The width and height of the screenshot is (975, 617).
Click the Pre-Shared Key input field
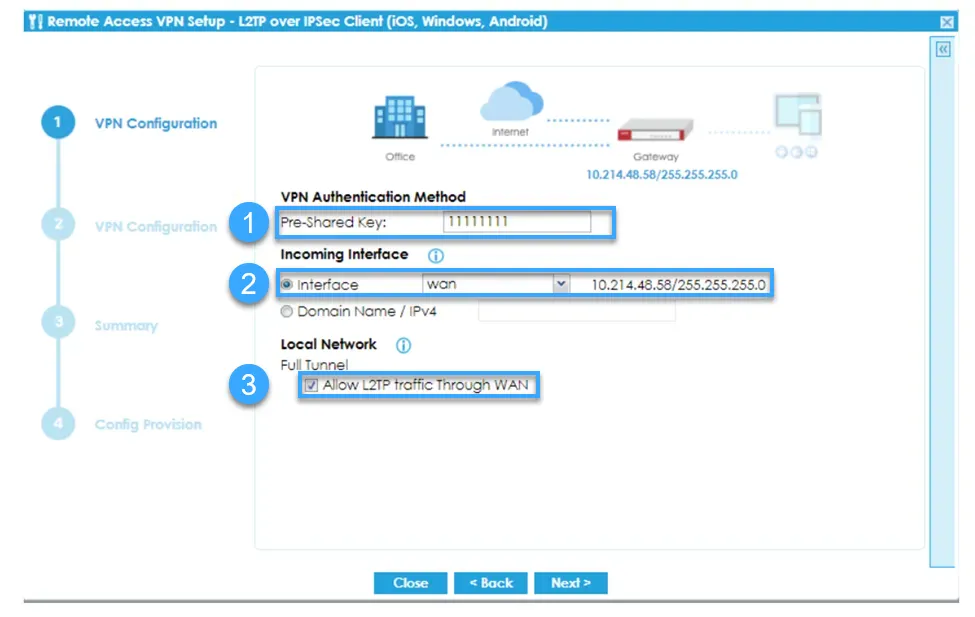click(x=516, y=222)
